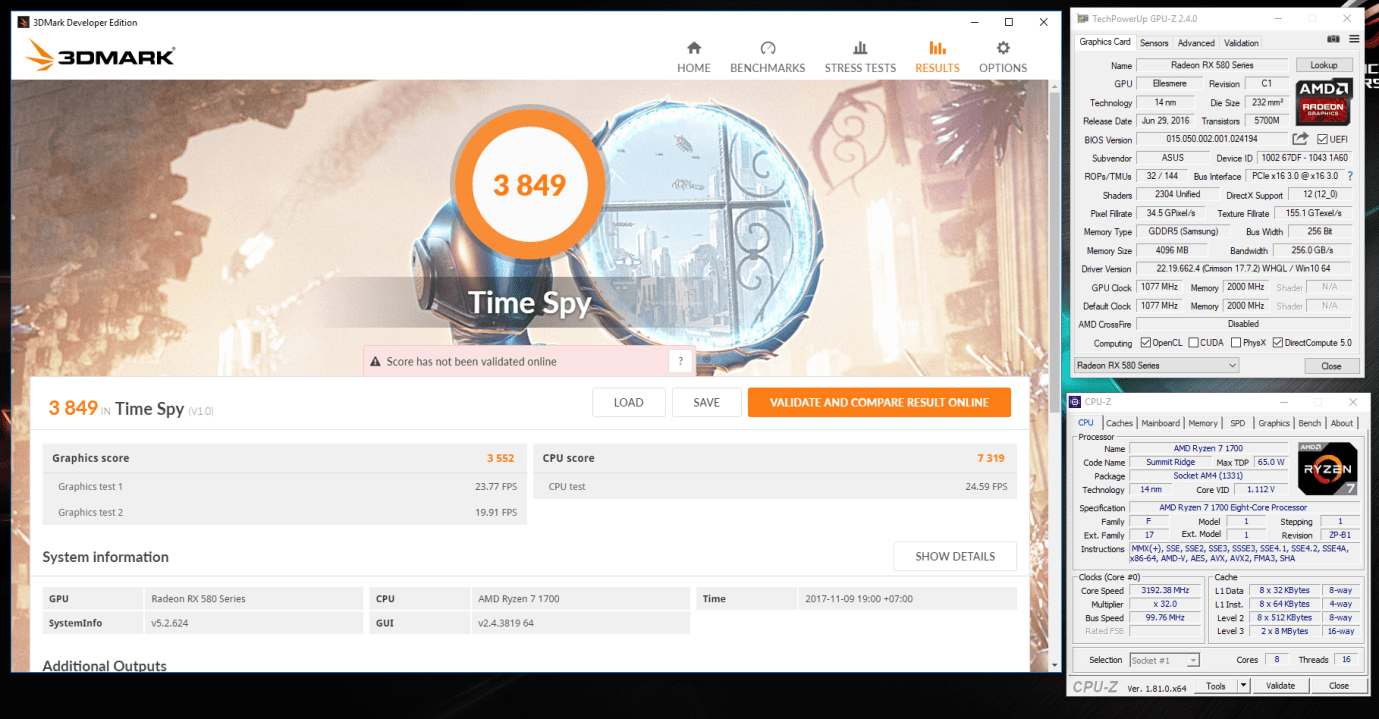Image resolution: width=1379 pixels, height=719 pixels.
Task: Click the BIOS Version field in GPU-Z
Action: [x=1212, y=139]
